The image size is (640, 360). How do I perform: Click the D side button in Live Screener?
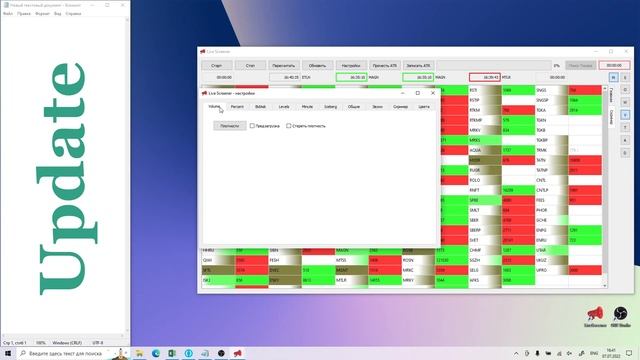(x=625, y=90)
